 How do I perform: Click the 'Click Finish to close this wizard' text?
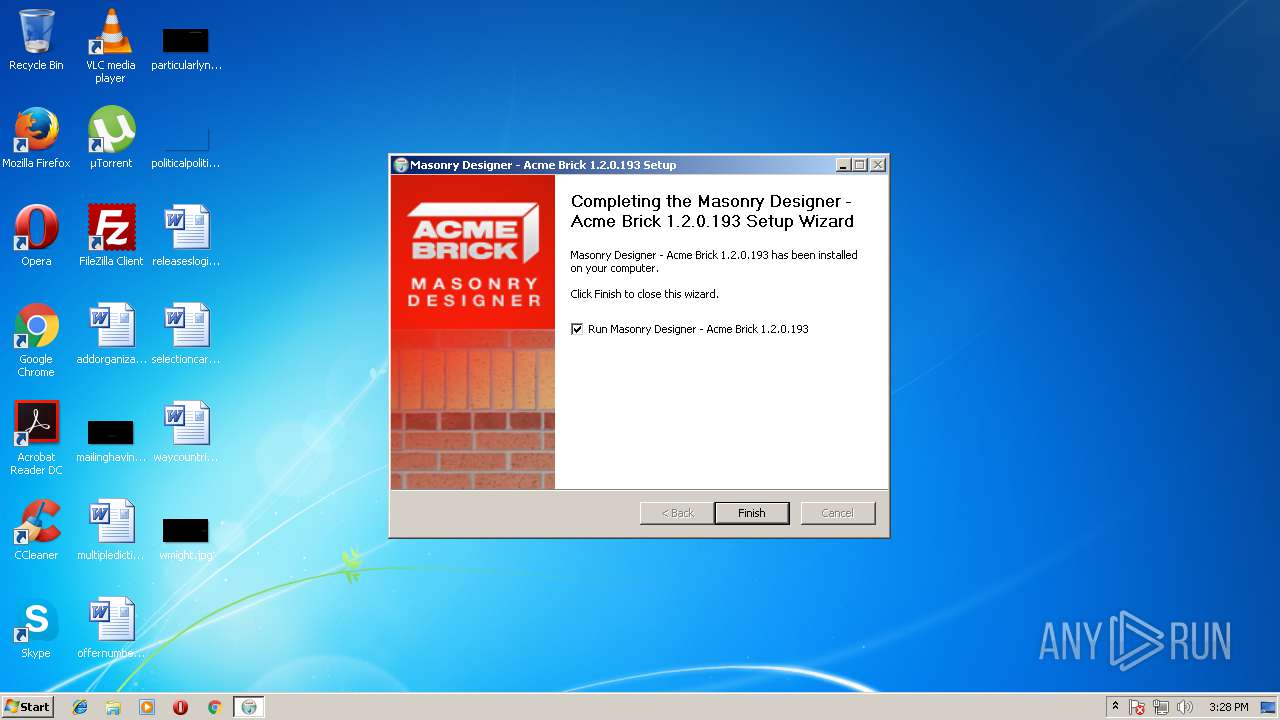pos(644,294)
